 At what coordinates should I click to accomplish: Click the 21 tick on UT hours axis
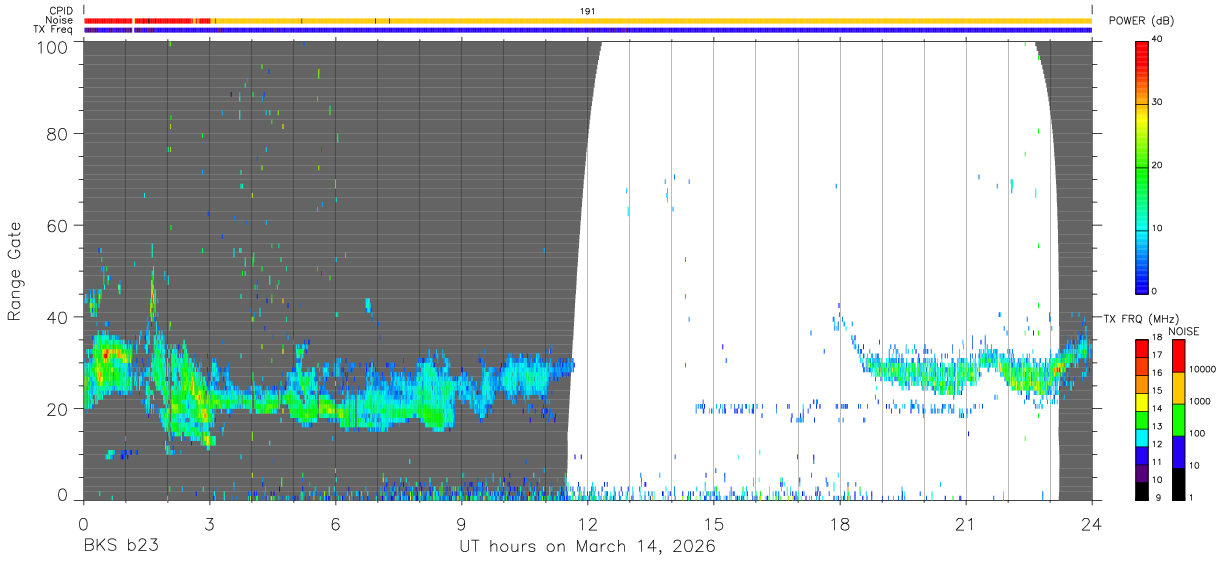coord(966,523)
